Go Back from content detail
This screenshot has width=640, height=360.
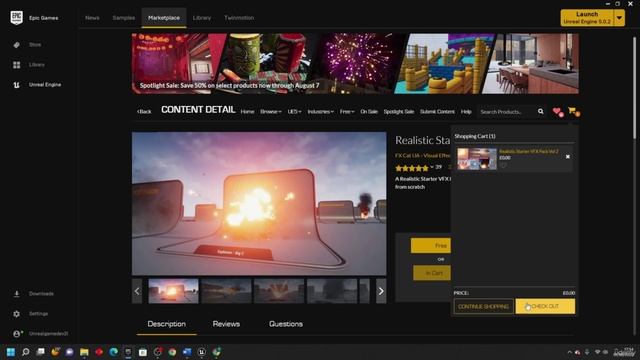point(144,111)
